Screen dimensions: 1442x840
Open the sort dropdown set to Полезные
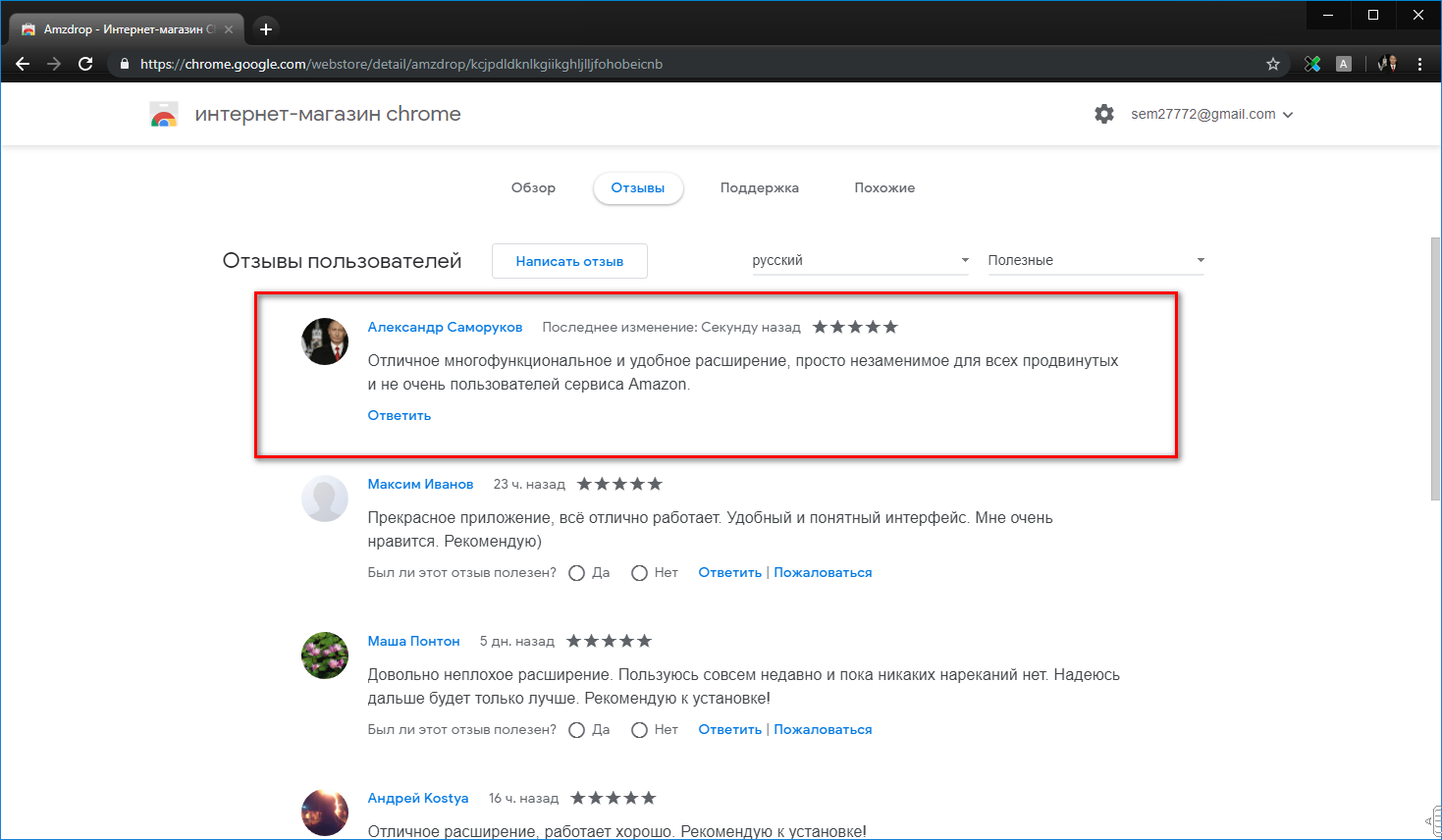click(x=1096, y=260)
